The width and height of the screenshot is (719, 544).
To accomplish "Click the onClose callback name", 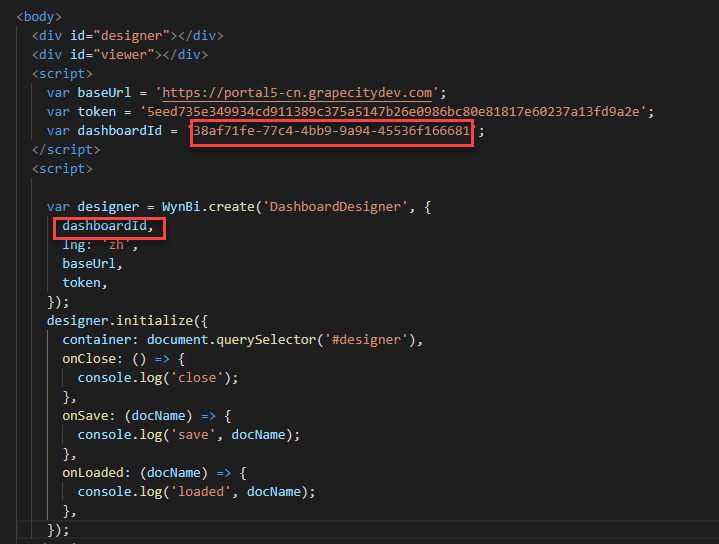I will coord(89,358).
